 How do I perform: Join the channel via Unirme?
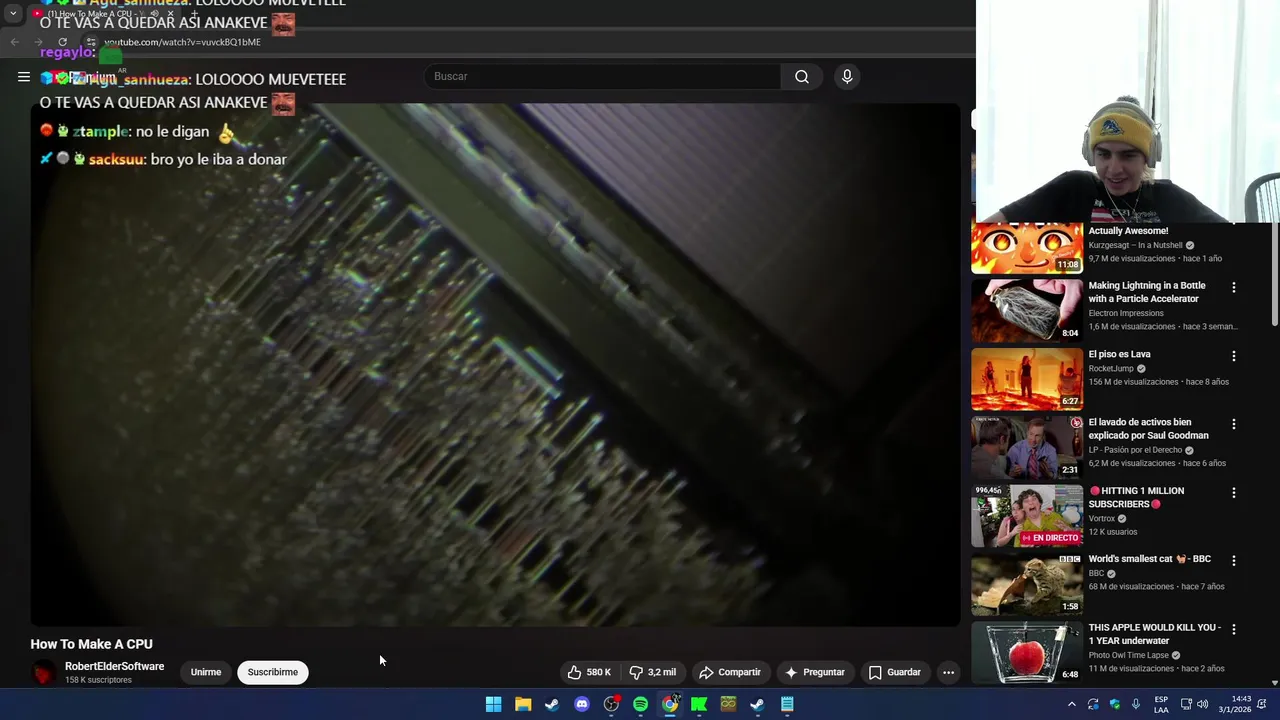pyautogui.click(x=206, y=672)
